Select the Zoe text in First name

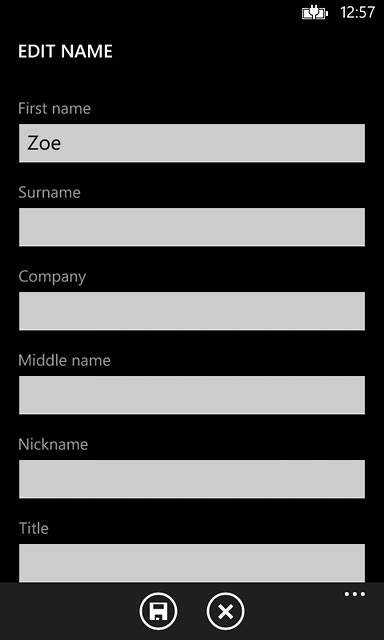44,144
